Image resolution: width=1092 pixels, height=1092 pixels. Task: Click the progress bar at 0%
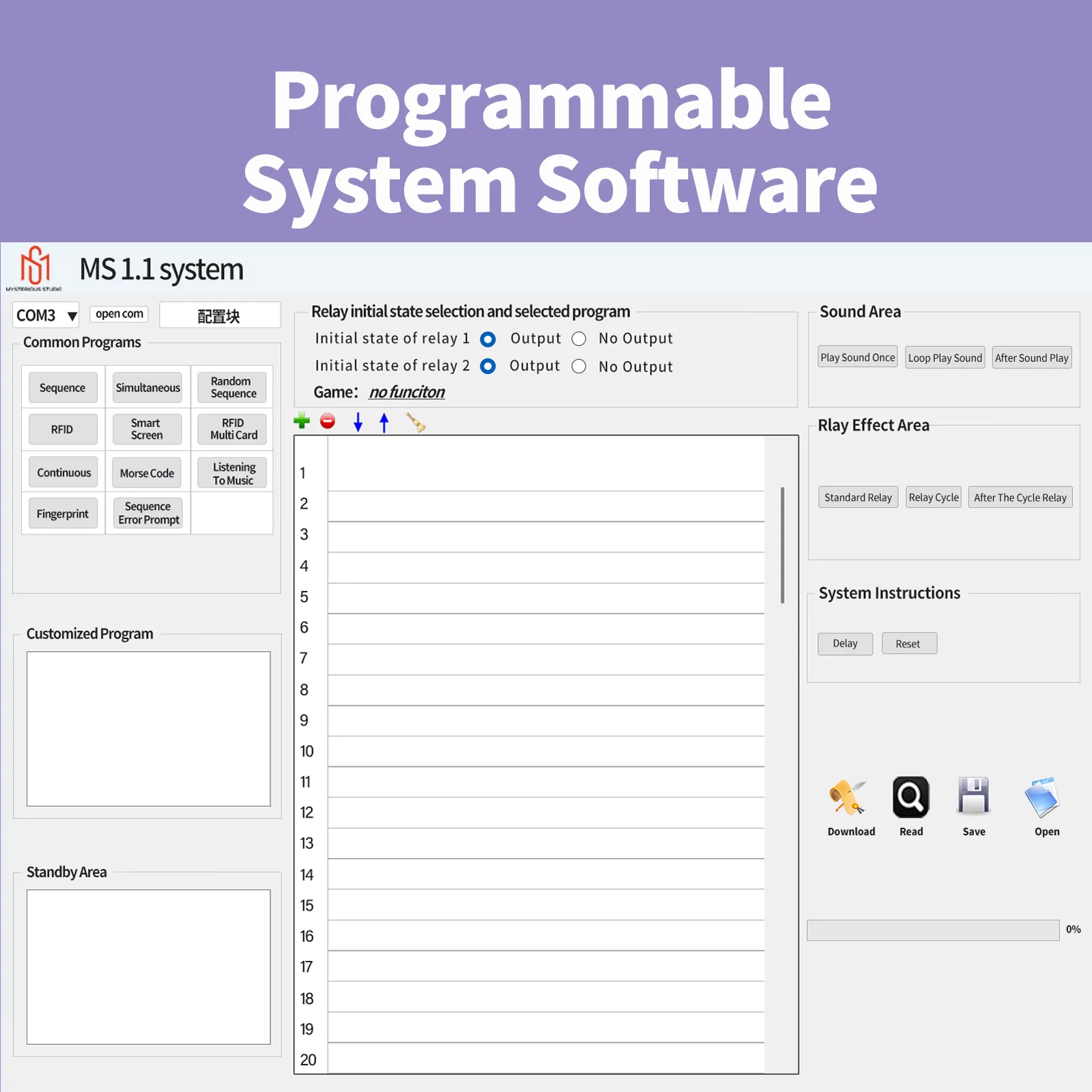(x=933, y=930)
